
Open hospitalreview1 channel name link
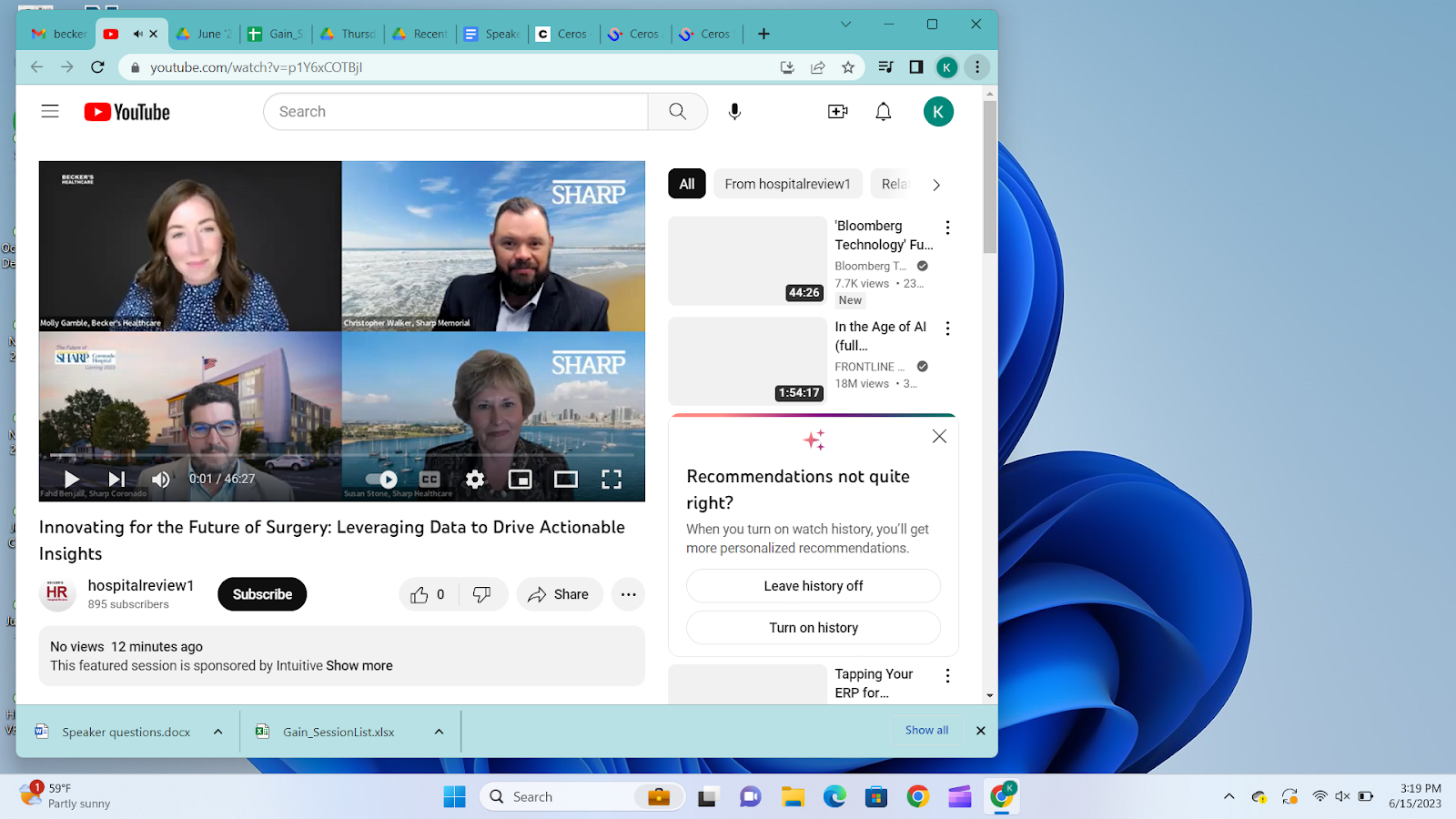(141, 585)
